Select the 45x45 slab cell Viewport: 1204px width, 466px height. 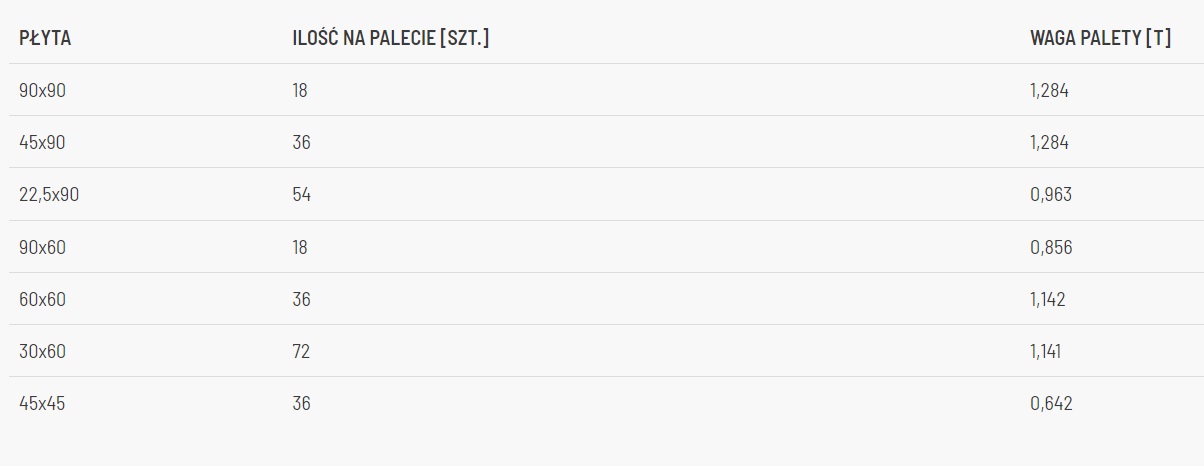point(42,404)
